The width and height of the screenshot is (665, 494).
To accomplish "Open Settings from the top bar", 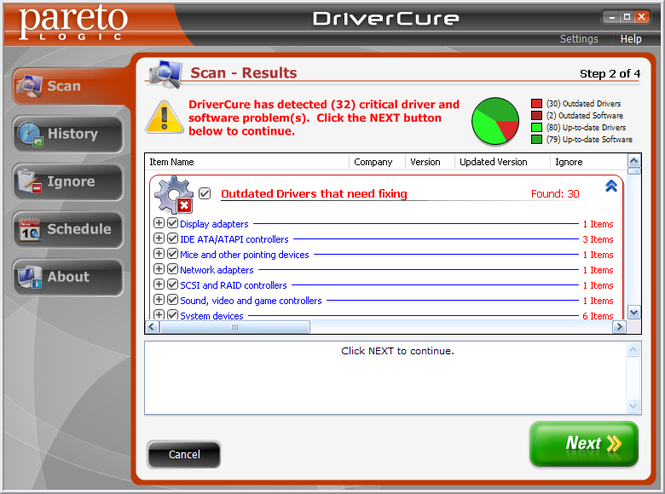I will (x=579, y=39).
